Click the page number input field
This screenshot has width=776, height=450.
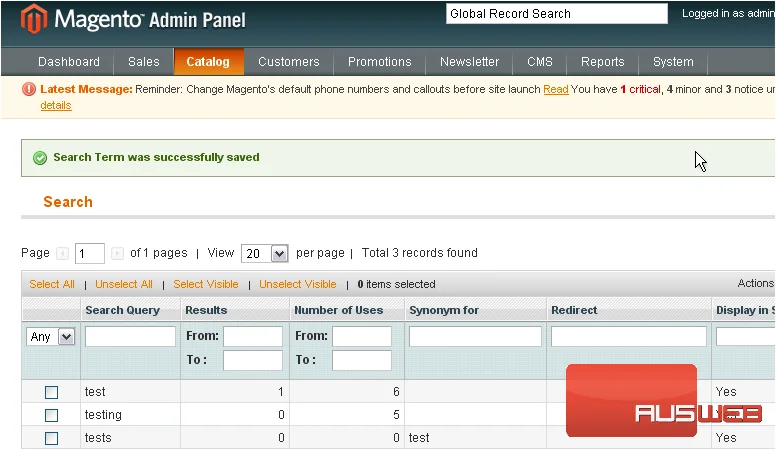pos(90,253)
